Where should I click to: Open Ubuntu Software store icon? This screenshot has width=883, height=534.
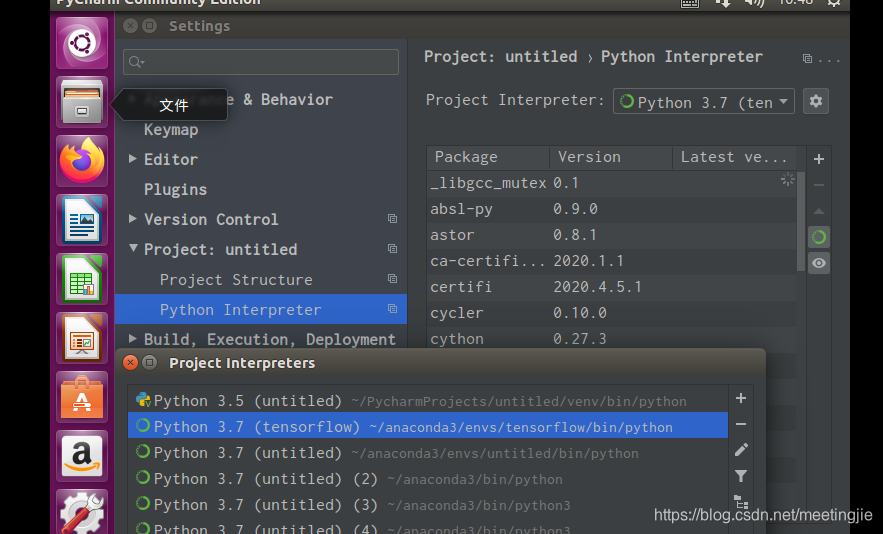click(82, 398)
